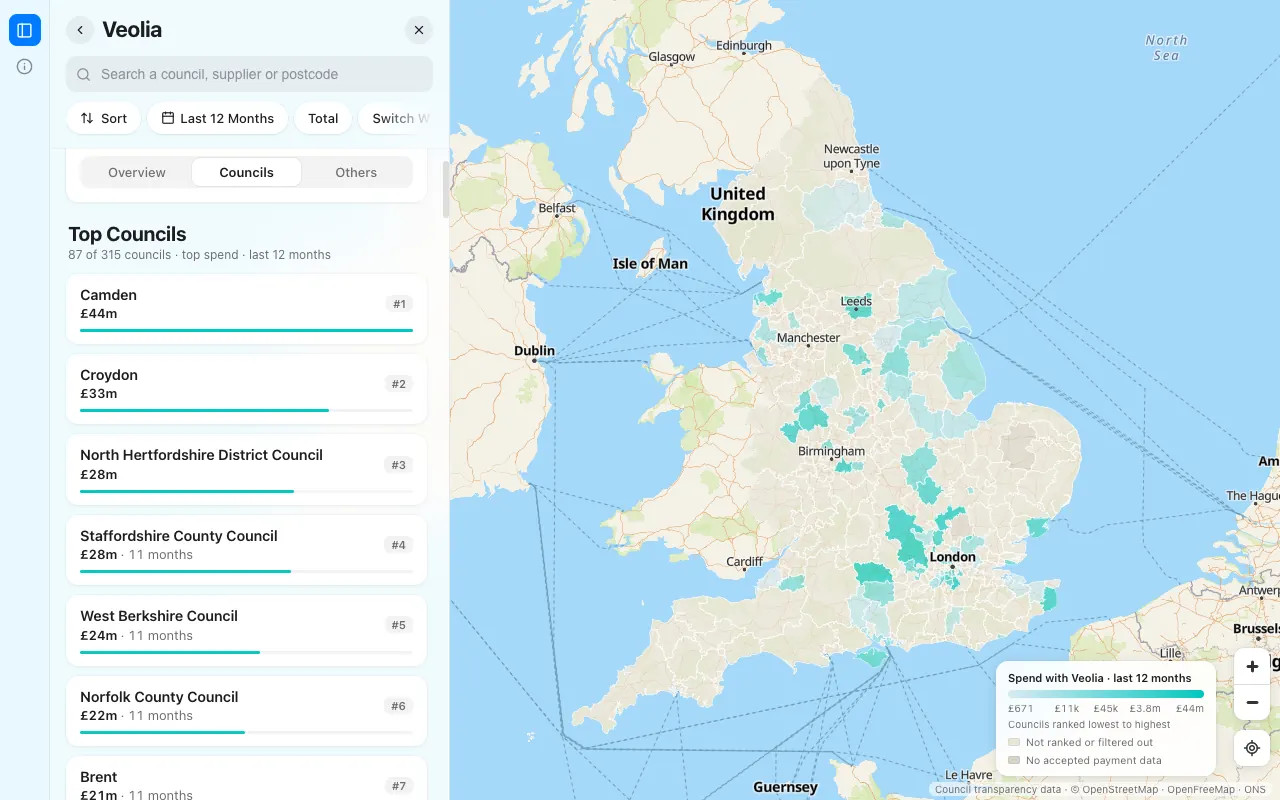Open the Sort options

pyautogui.click(x=104, y=118)
